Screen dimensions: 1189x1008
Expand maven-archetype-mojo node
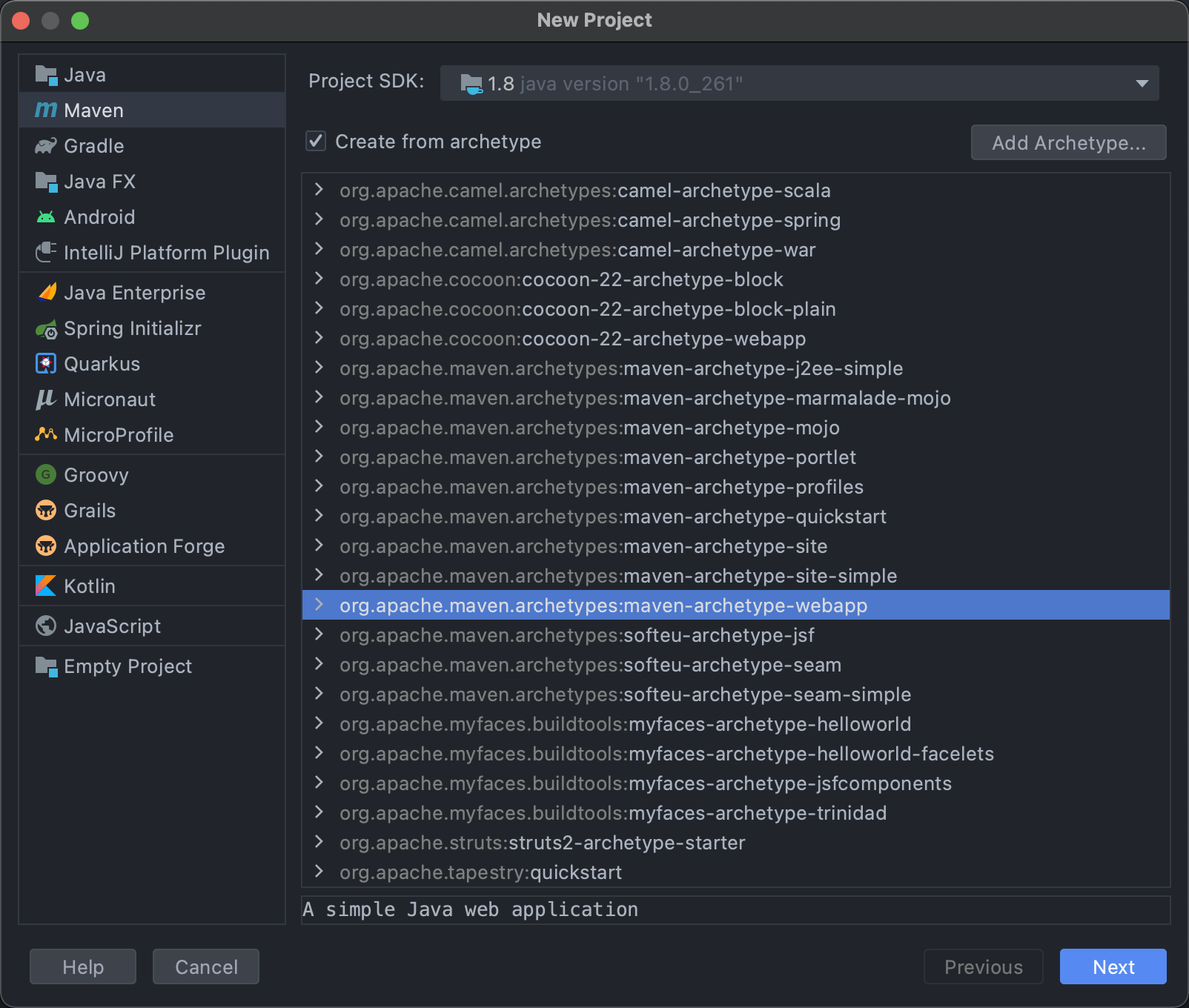(319, 427)
